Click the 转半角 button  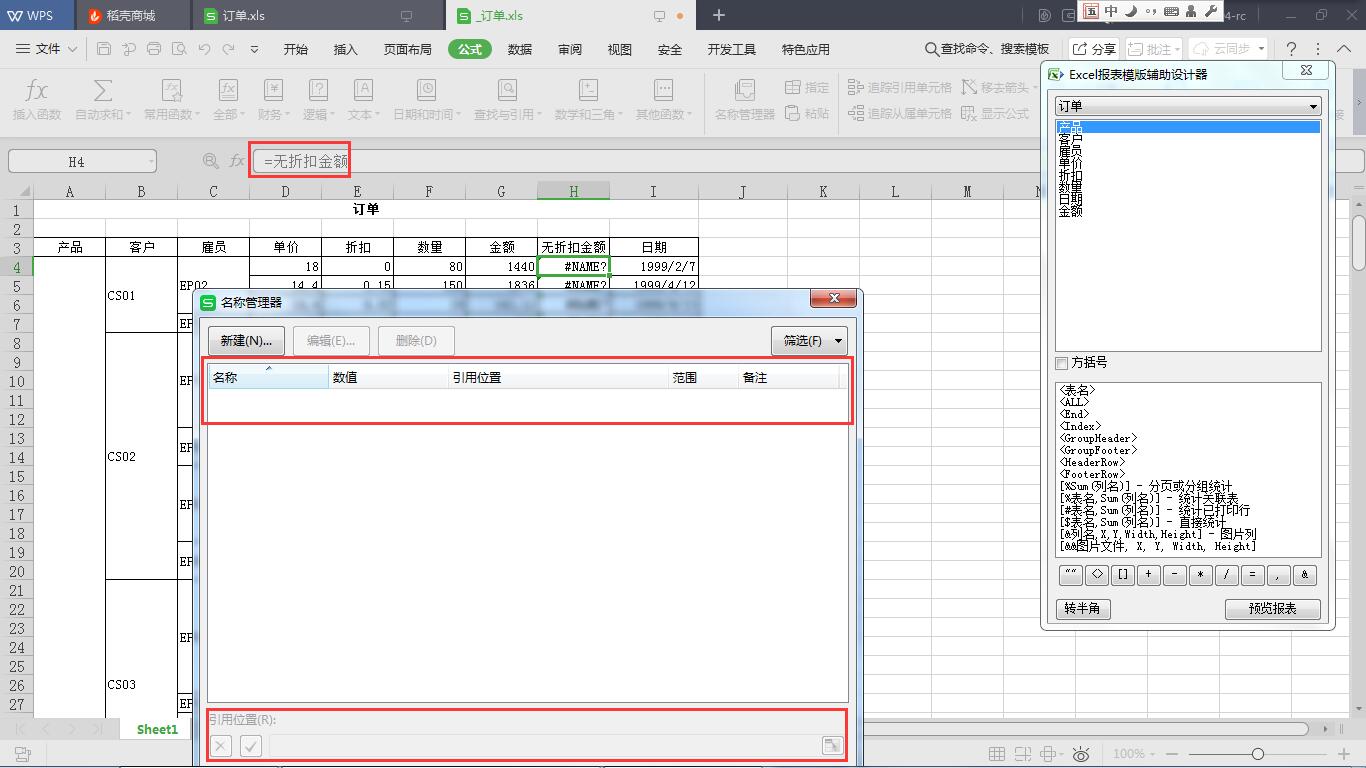tap(1082, 609)
